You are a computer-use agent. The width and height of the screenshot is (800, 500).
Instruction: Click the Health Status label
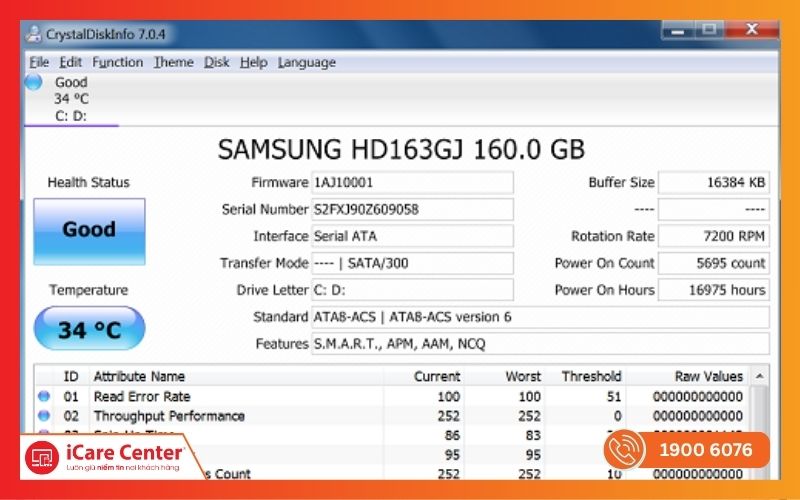tap(88, 183)
